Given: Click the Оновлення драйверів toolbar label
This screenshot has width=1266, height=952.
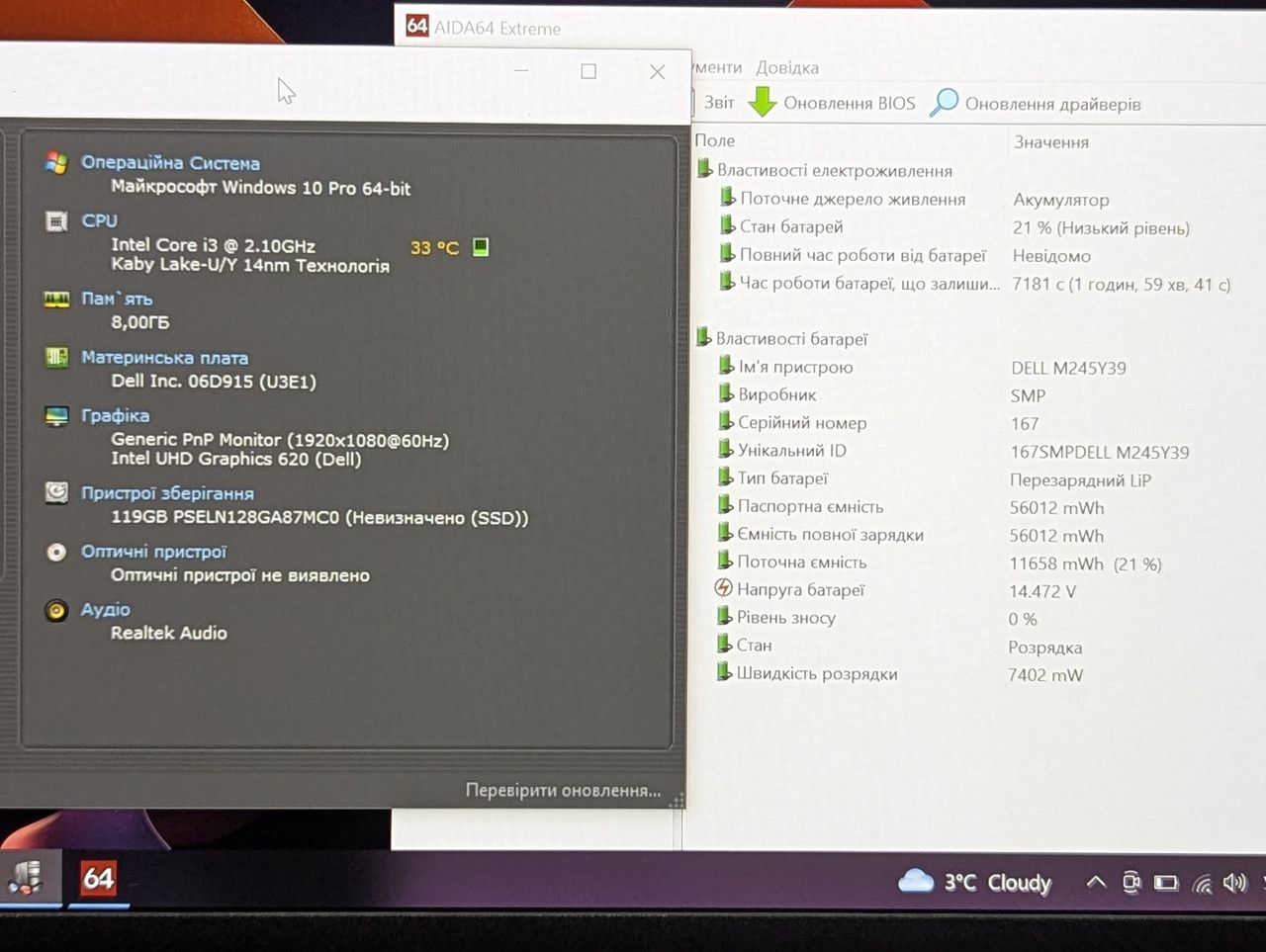Looking at the screenshot, I should [1052, 104].
